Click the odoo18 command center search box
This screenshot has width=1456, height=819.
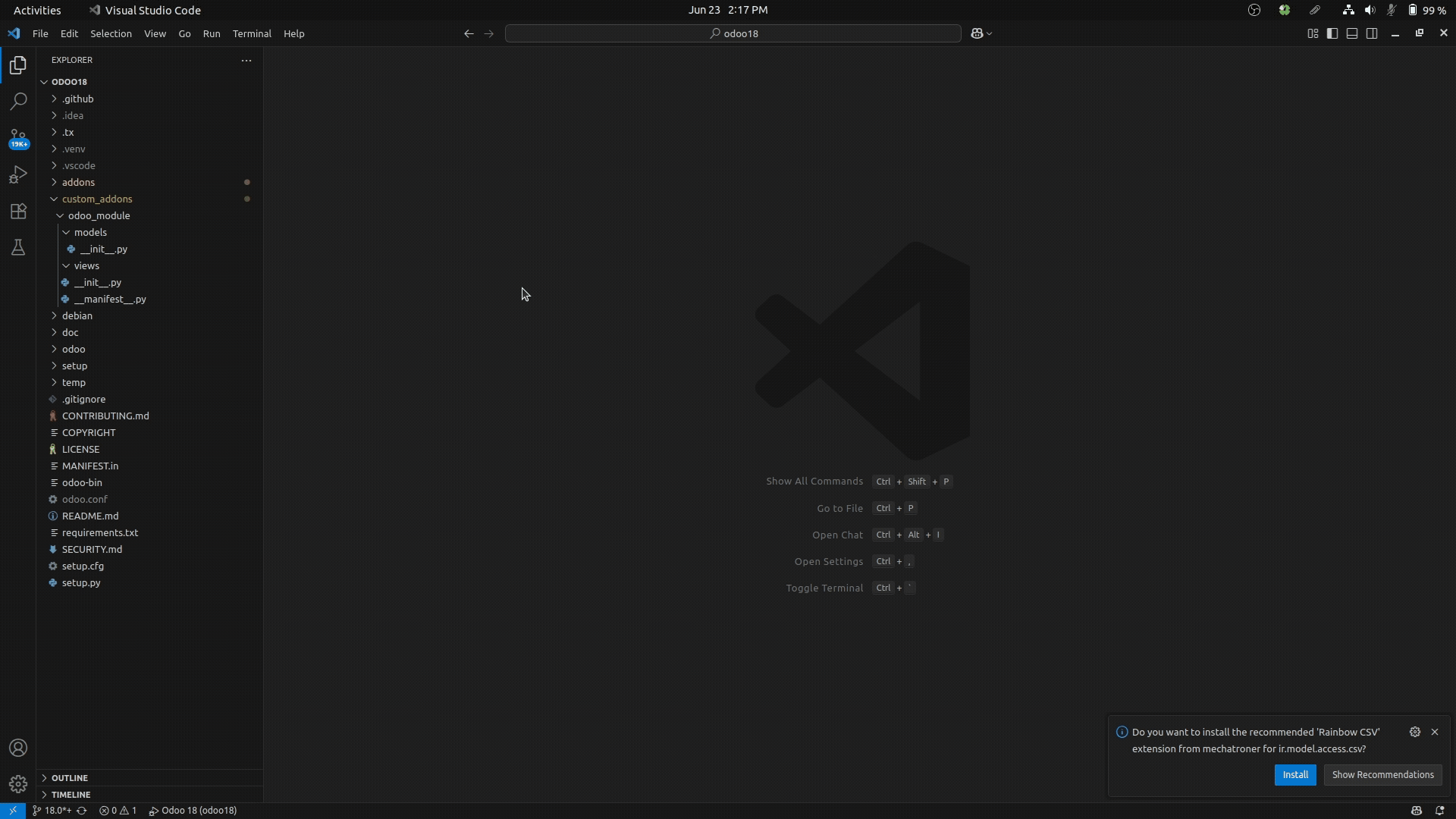coord(733,33)
